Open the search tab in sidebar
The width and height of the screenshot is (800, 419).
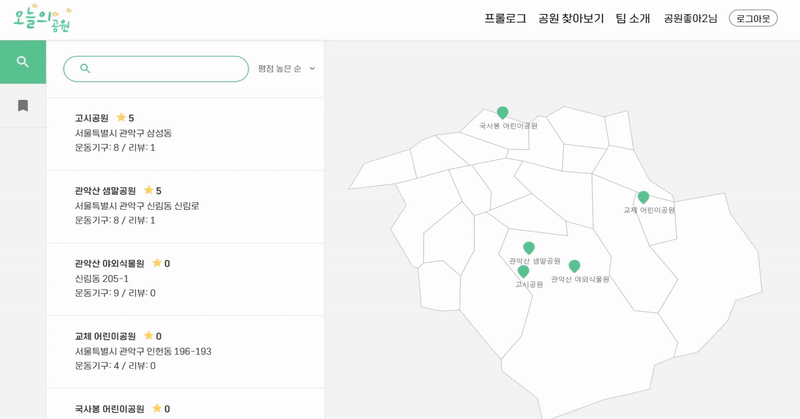coord(23,62)
